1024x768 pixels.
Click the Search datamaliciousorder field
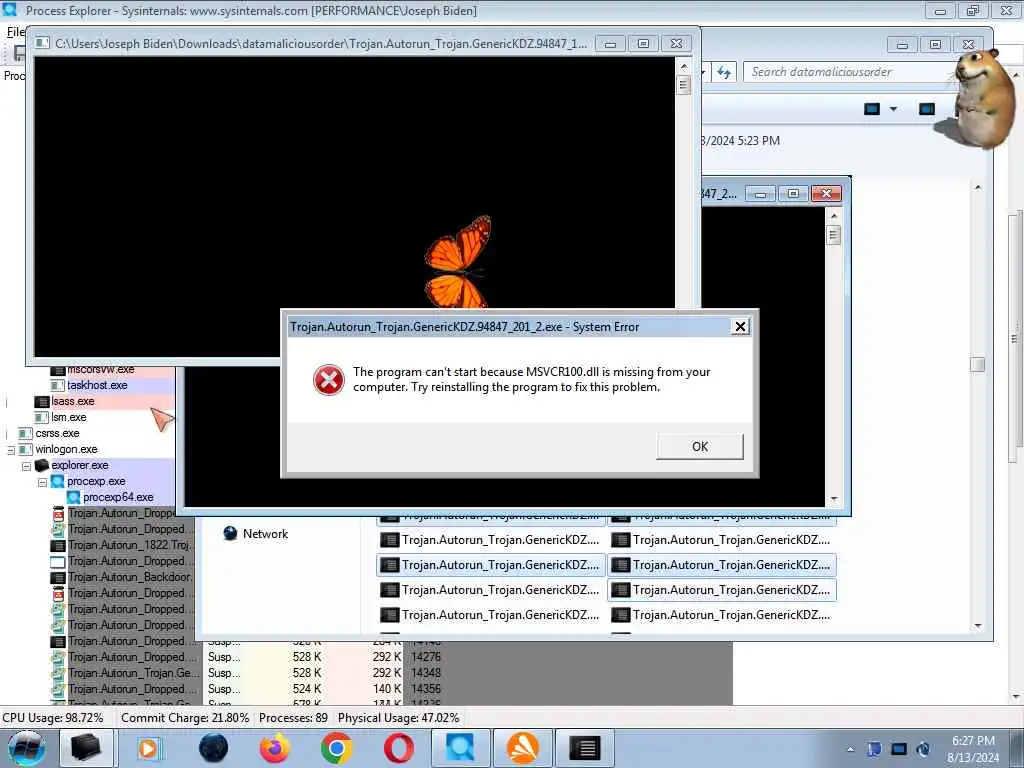(849, 72)
